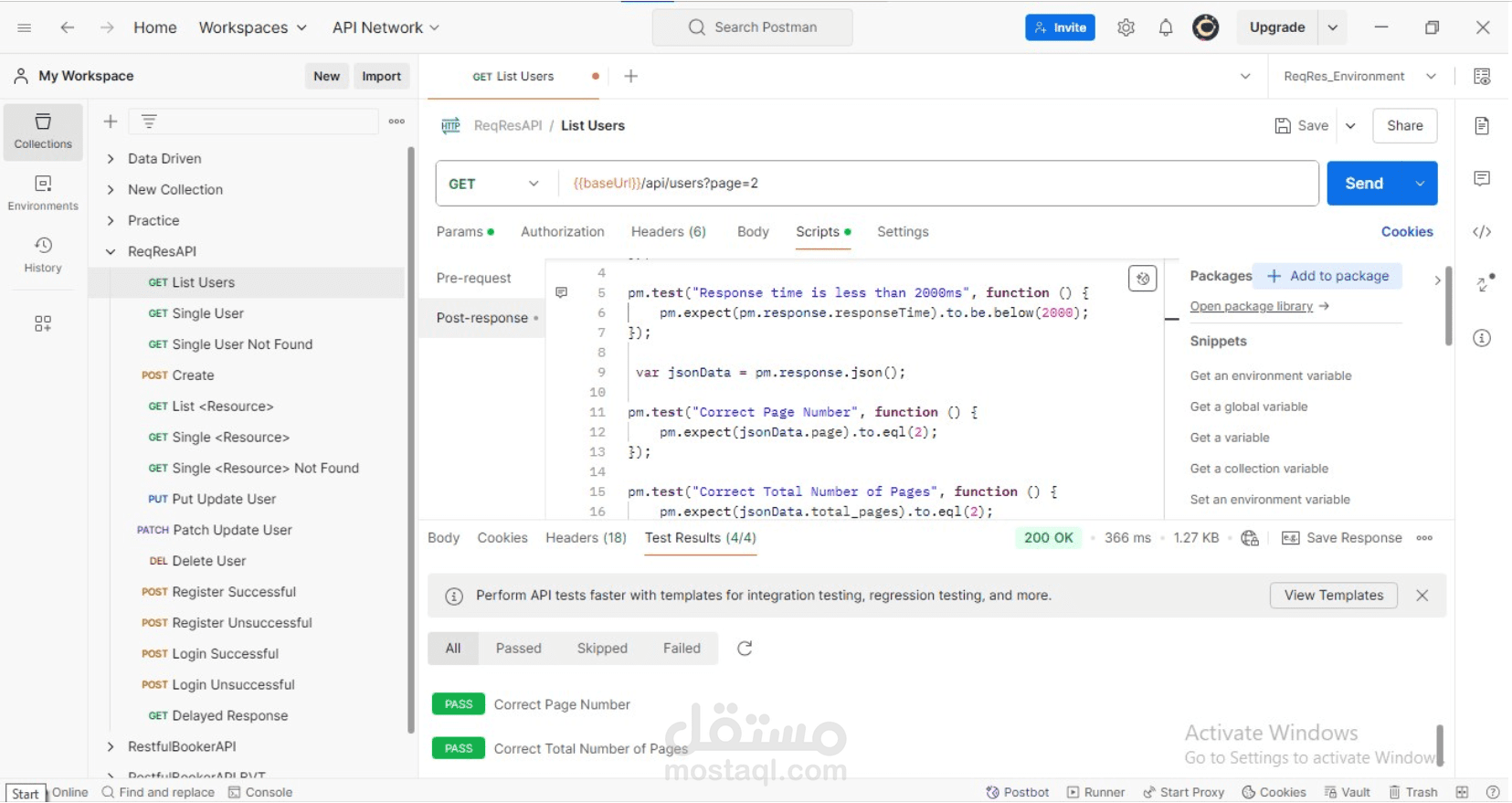Open the user avatar menu
Image resolution: width=1512 pixels, height=803 pixels.
1206,27
